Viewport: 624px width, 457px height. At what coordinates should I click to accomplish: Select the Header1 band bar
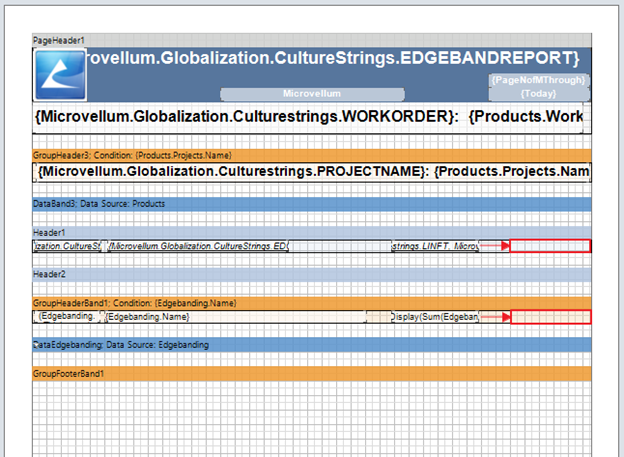pos(312,232)
